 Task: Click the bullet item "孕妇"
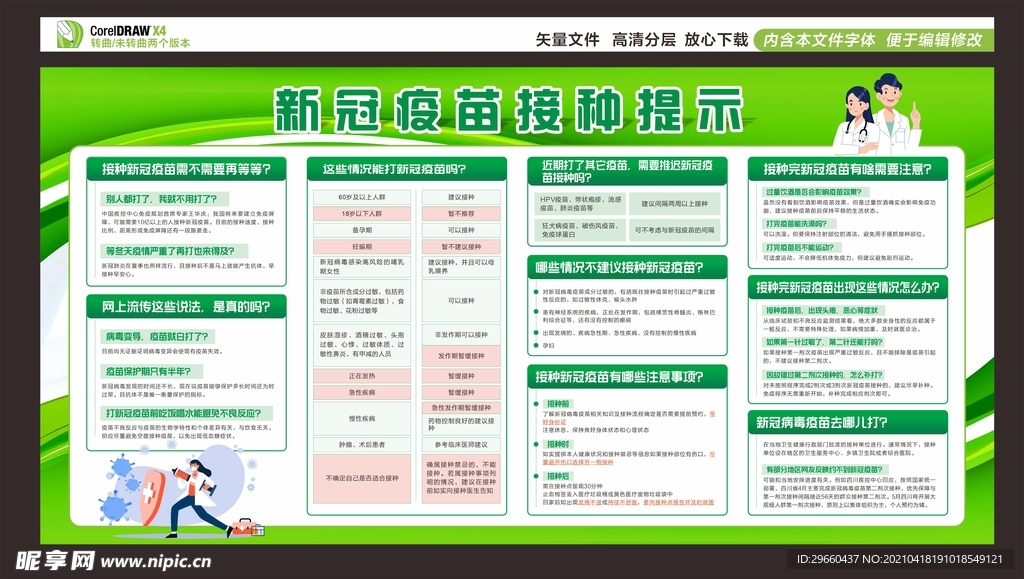click(548, 346)
